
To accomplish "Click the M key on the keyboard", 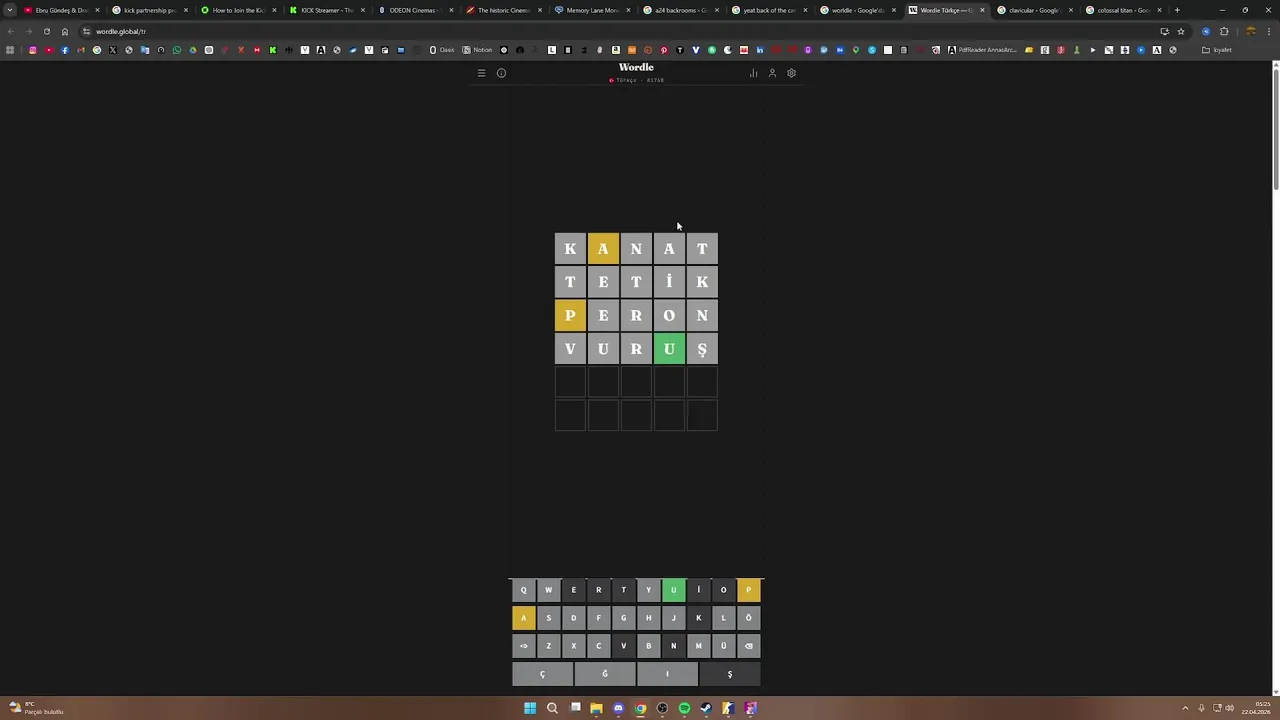I will pyautogui.click(x=698, y=646).
